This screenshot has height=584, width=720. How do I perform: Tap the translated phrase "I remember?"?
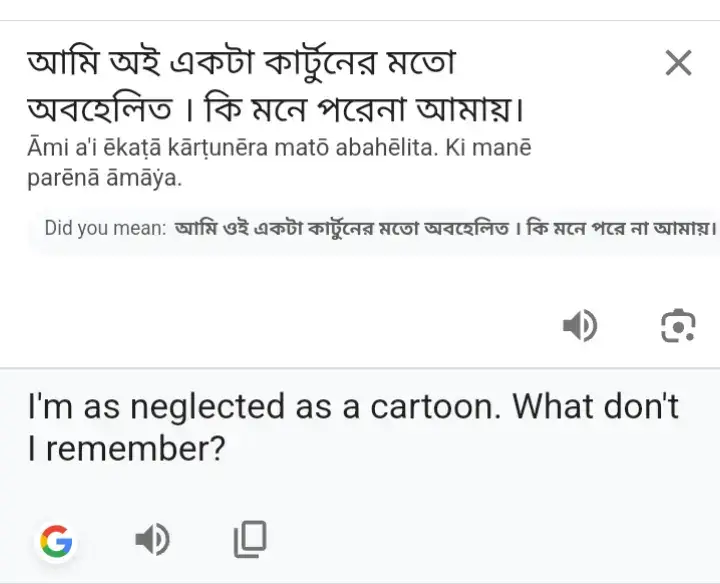[x=127, y=449]
